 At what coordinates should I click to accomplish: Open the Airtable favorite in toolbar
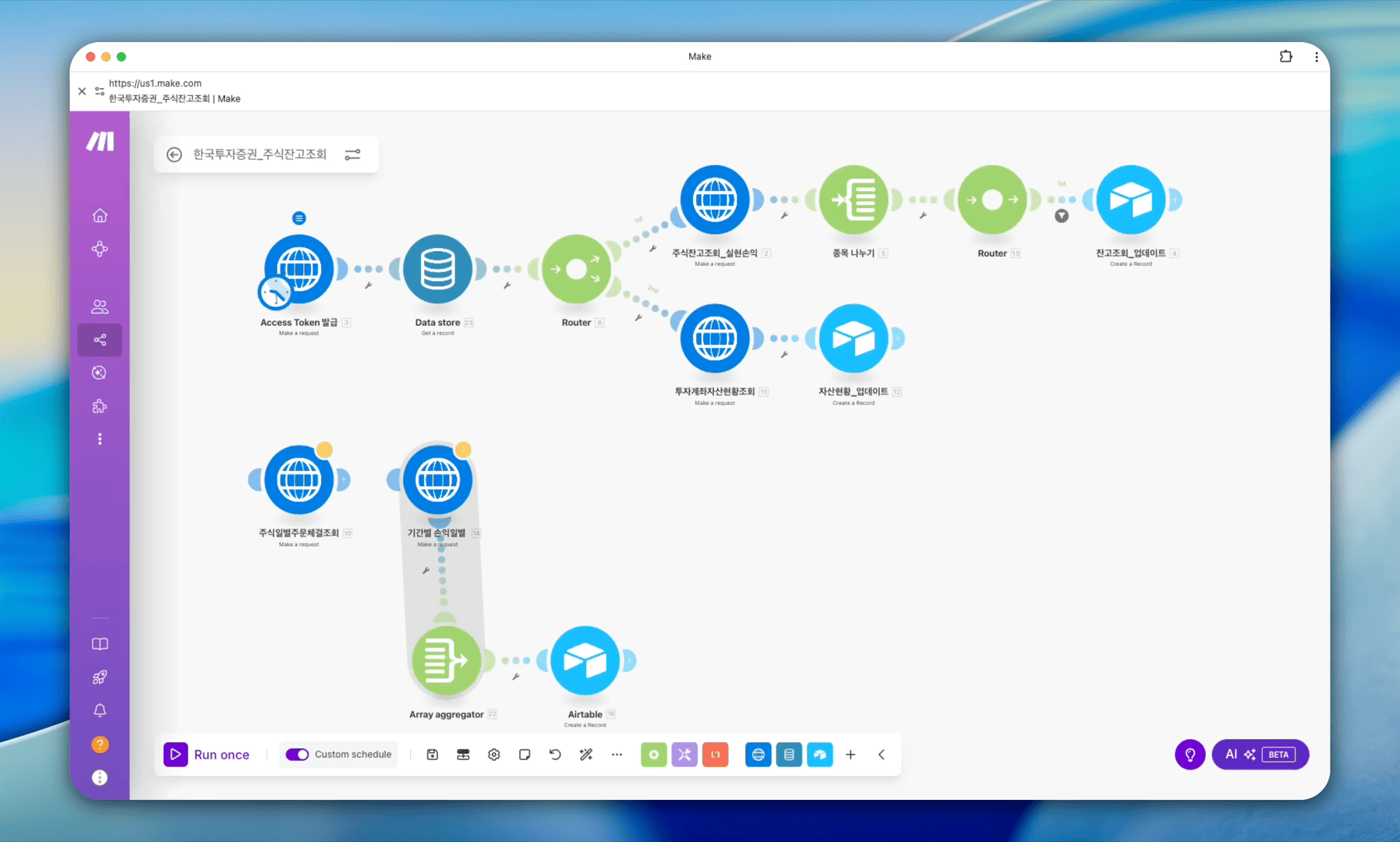click(x=820, y=755)
